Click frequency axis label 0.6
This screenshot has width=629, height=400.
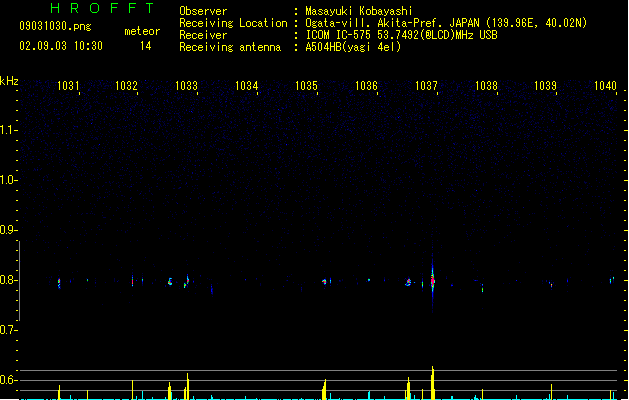[x=8, y=380]
